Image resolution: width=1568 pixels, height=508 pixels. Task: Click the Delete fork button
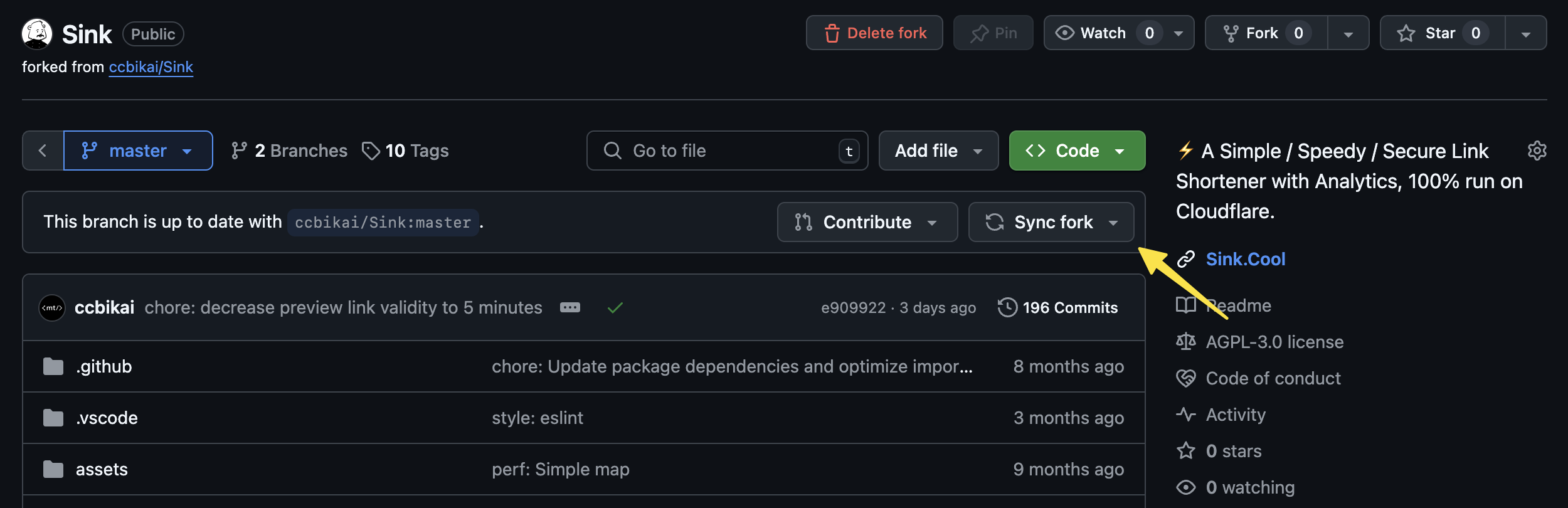point(874,33)
